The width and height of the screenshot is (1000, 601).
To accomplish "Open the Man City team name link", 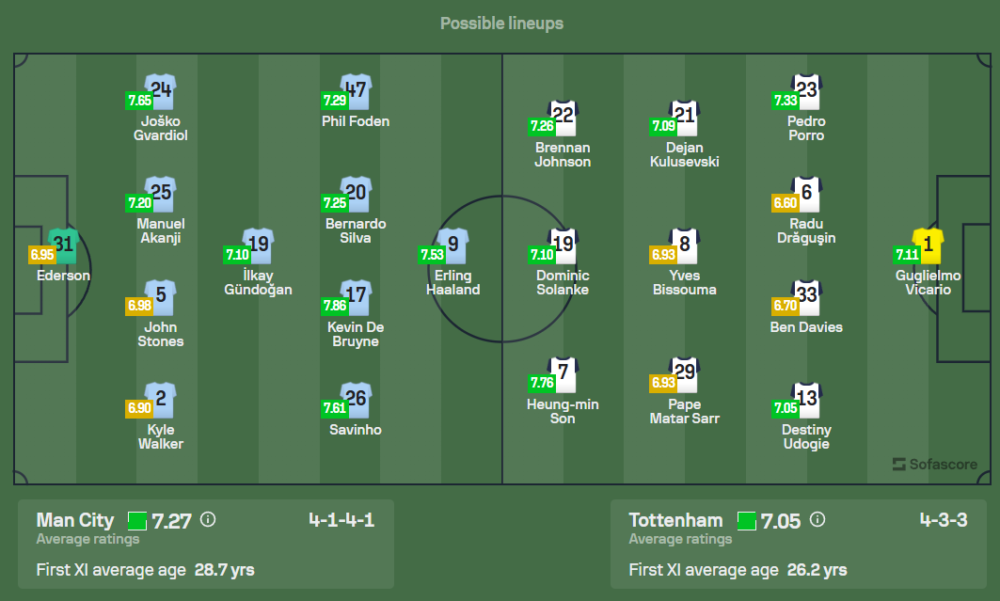I will point(75,520).
